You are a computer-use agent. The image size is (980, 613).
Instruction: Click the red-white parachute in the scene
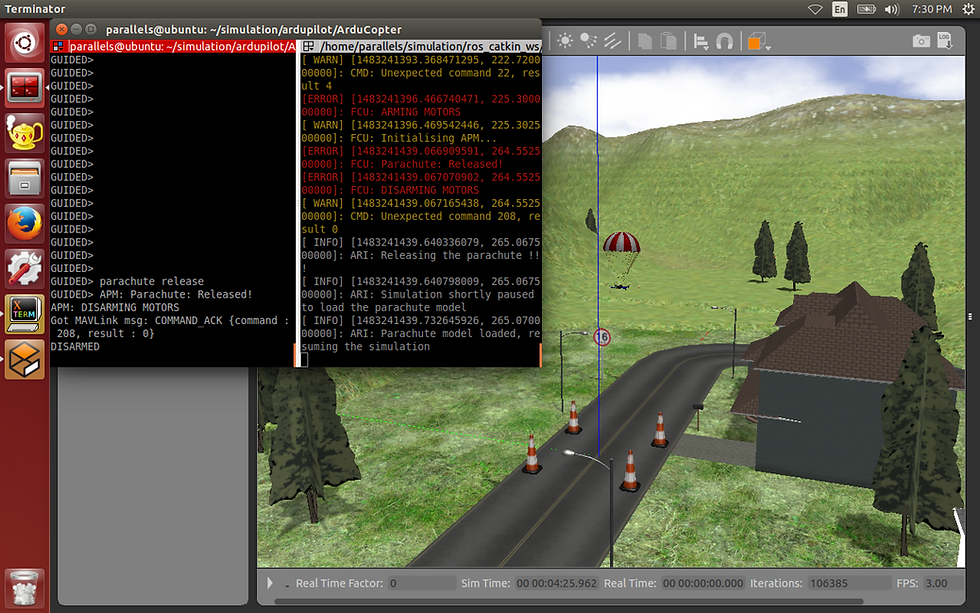coord(621,242)
